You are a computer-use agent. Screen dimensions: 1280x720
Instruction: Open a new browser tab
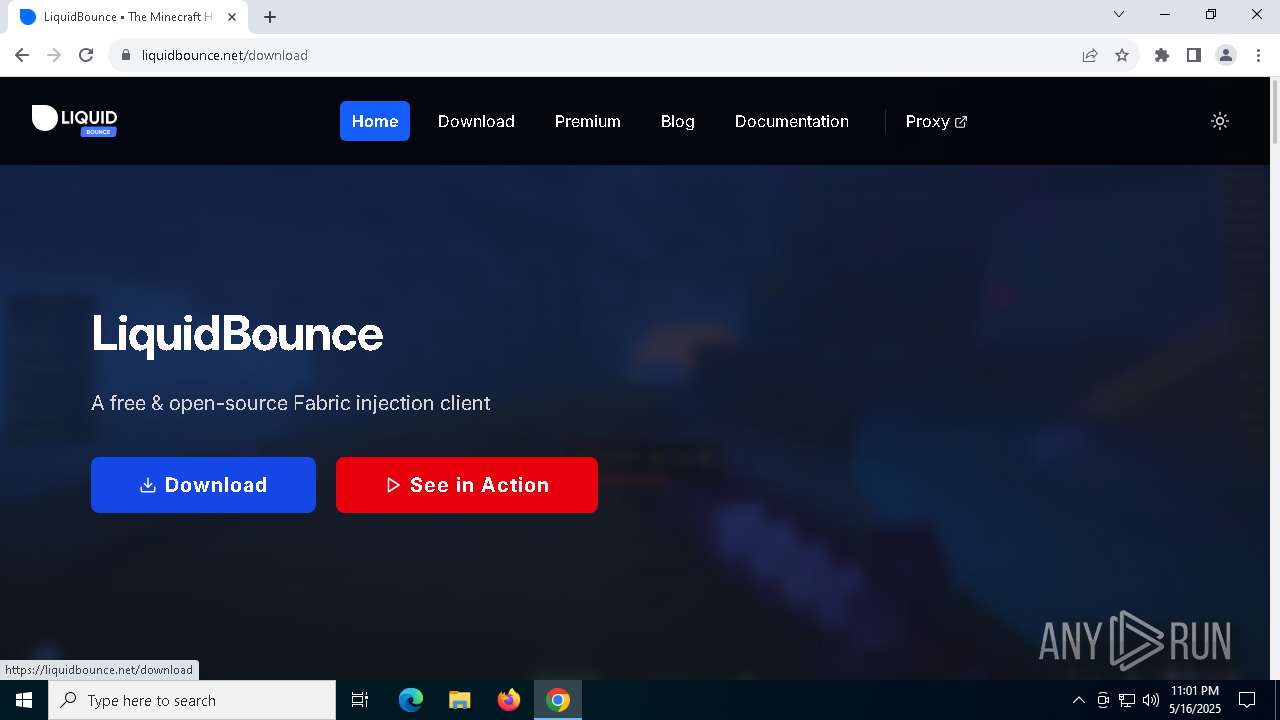click(x=270, y=17)
